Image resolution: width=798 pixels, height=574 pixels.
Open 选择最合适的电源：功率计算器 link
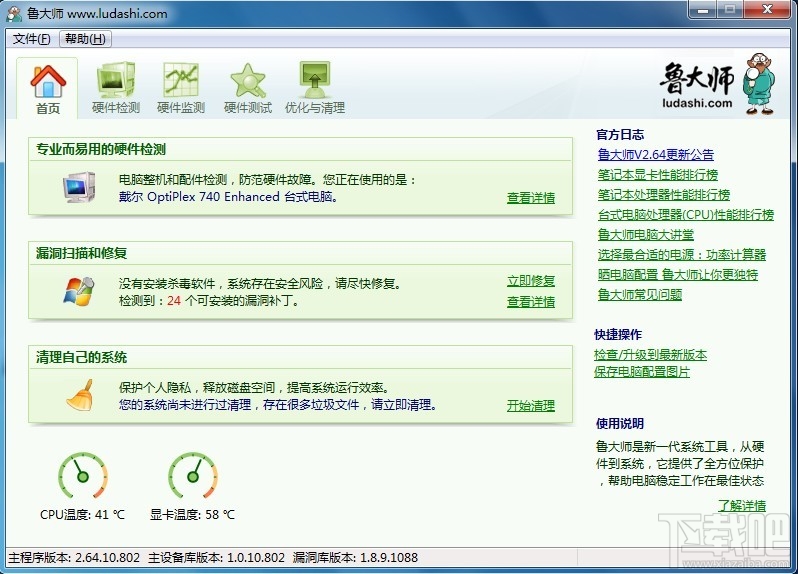(682, 255)
